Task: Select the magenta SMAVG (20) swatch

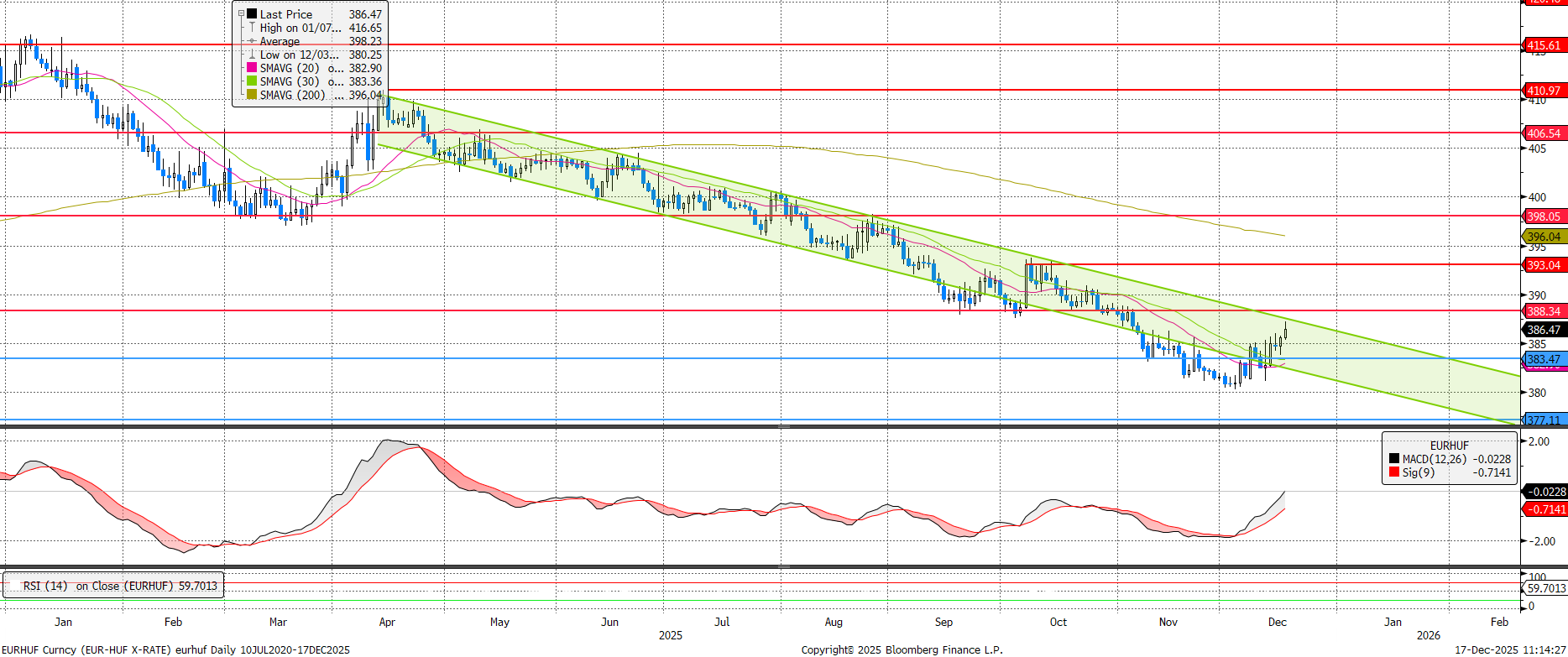Action: [252, 68]
